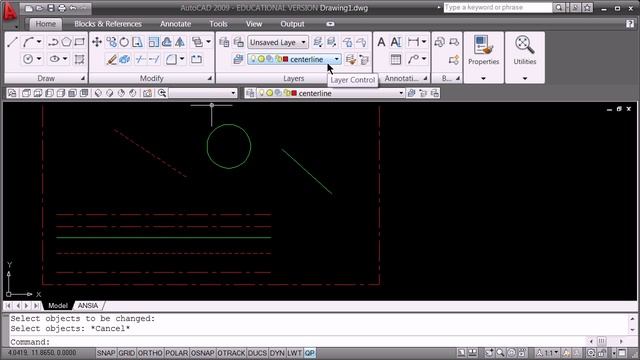The image size is (640, 360).
Task: Open the visual style dropdown in toolbar
Action: click(x=233, y=93)
